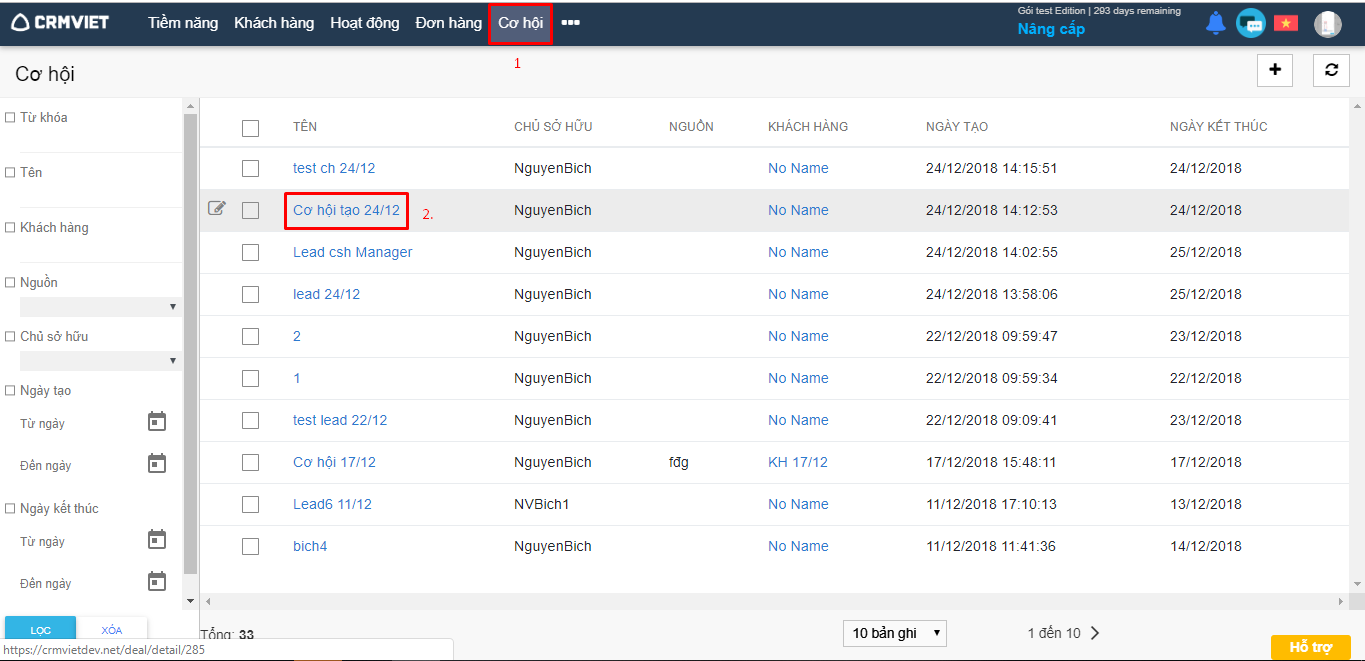
Task: Open the 'Cơ hội tạo 24/12' opportunity link
Action: (346, 210)
